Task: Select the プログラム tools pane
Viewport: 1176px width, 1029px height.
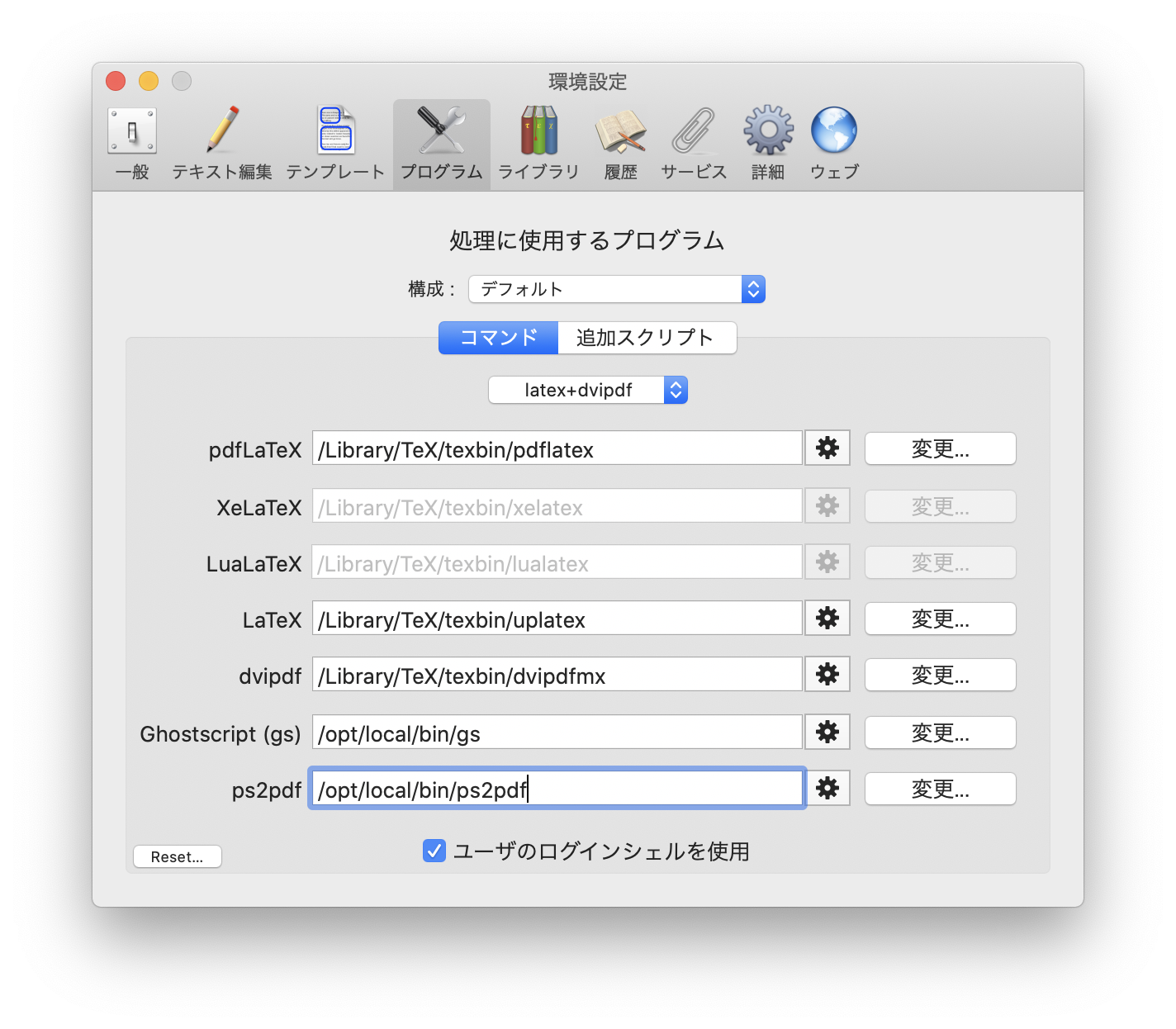Action: [442, 144]
